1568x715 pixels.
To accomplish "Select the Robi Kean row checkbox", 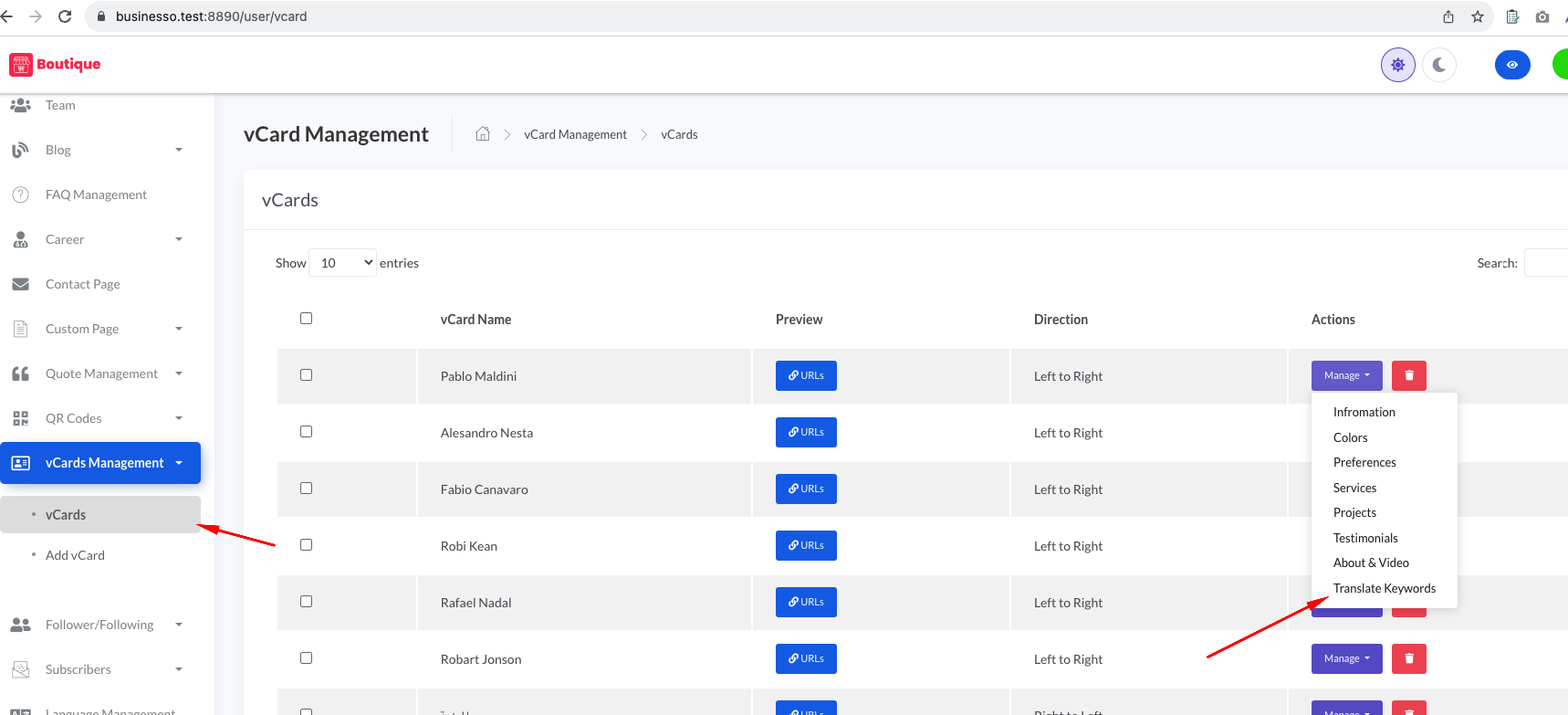I will coord(306,544).
